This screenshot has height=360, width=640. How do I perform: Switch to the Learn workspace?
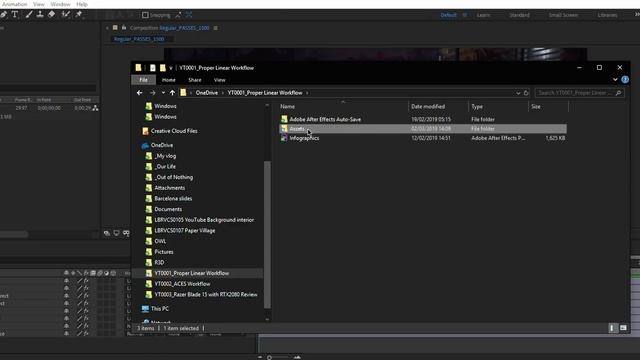click(483, 15)
